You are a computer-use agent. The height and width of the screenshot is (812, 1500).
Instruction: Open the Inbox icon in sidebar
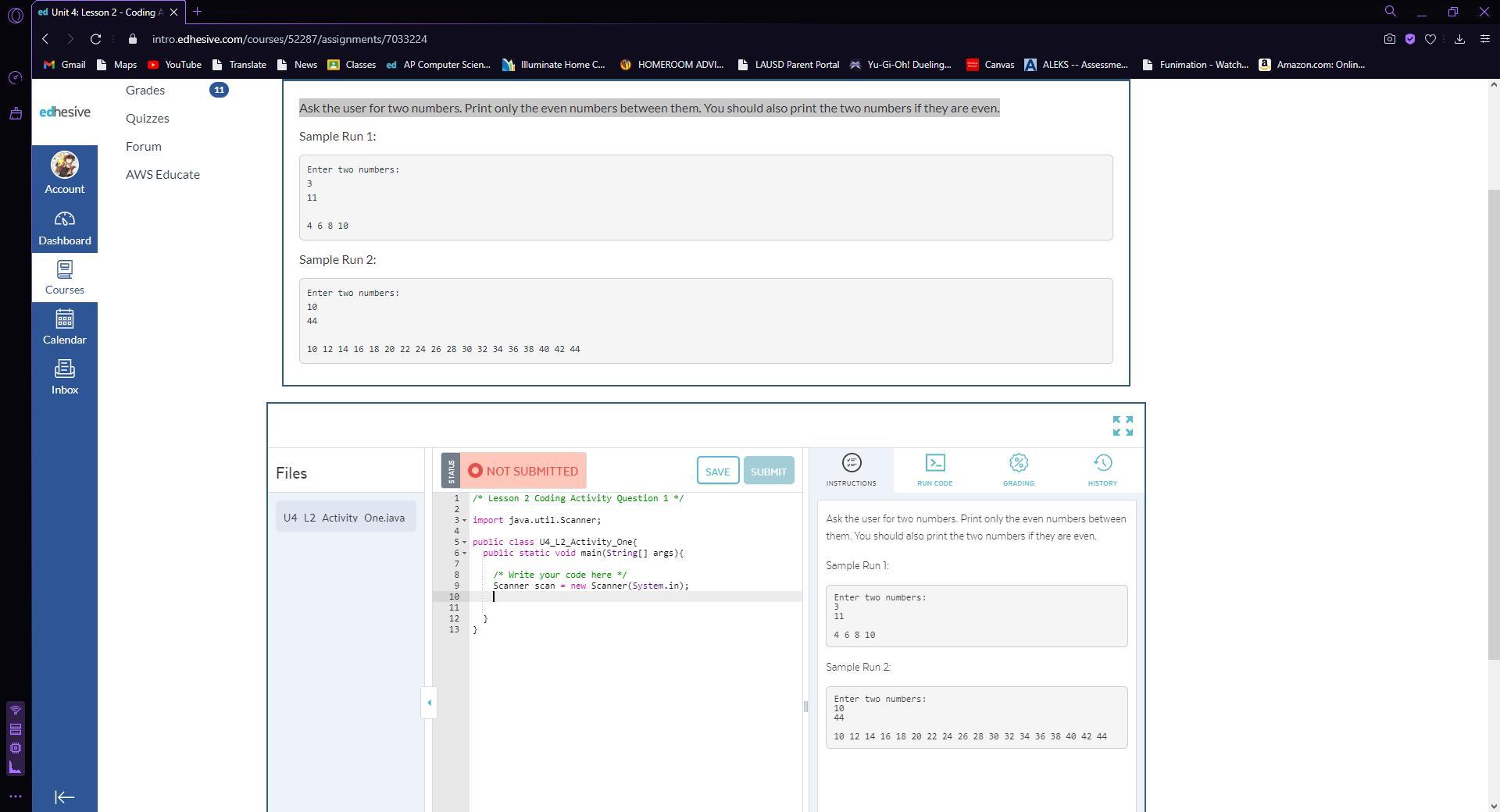65,377
